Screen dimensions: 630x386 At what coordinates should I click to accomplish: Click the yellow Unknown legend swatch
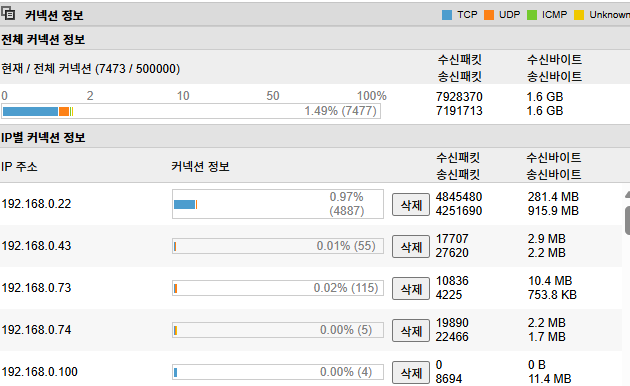(x=579, y=15)
